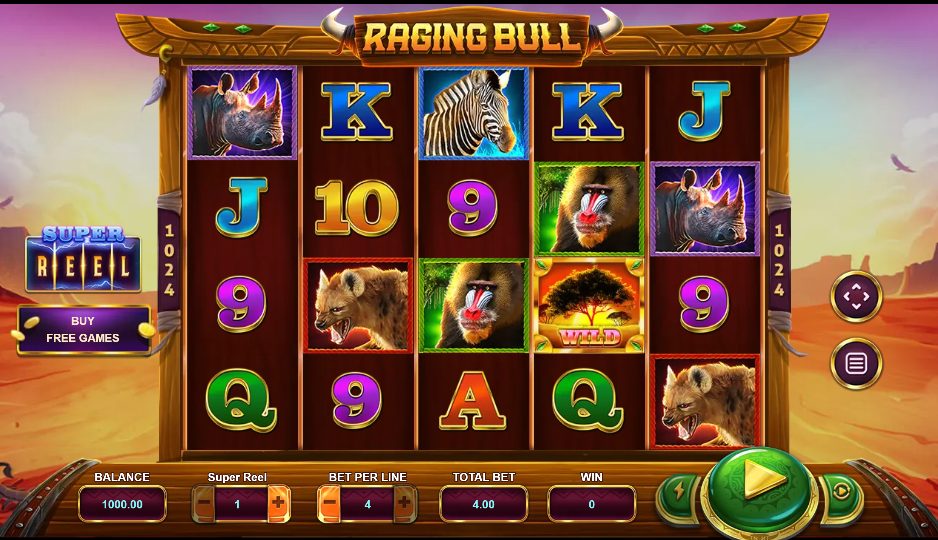This screenshot has width=938, height=540.
Task: Open autoplay with the circular arrow button
Action: [x=840, y=493]
